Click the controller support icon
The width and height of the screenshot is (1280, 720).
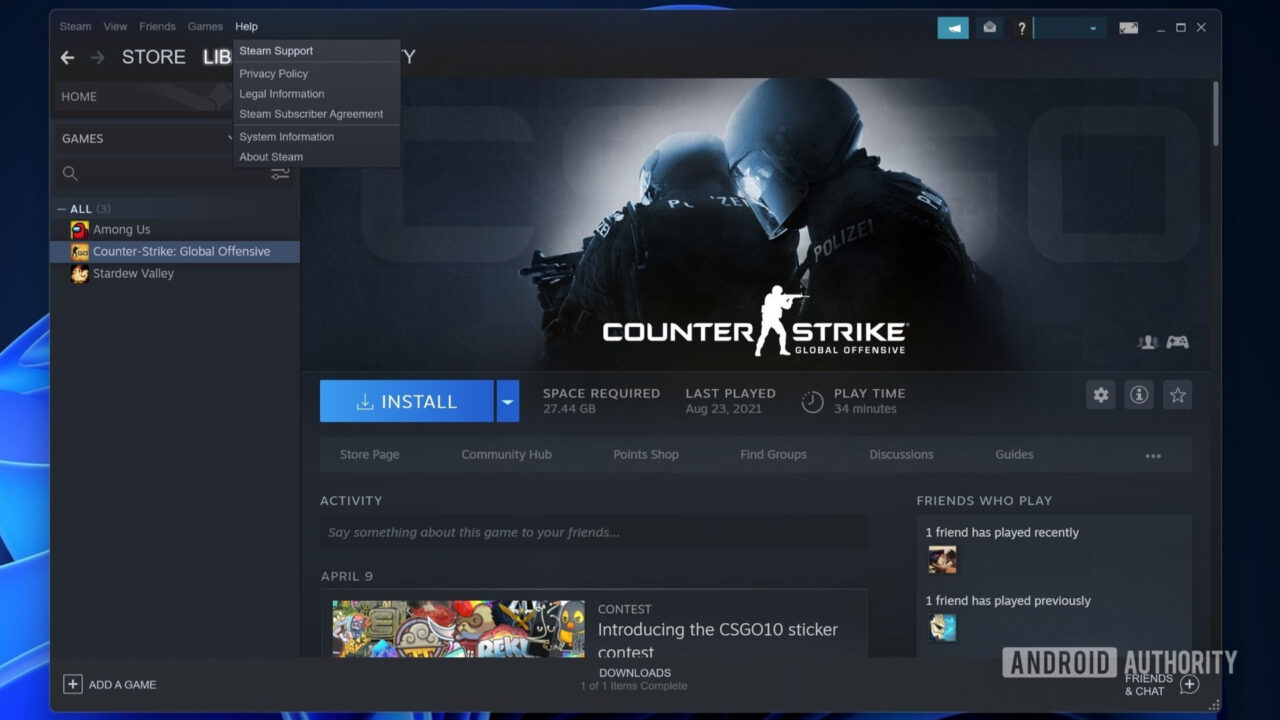click(1177, 342)
